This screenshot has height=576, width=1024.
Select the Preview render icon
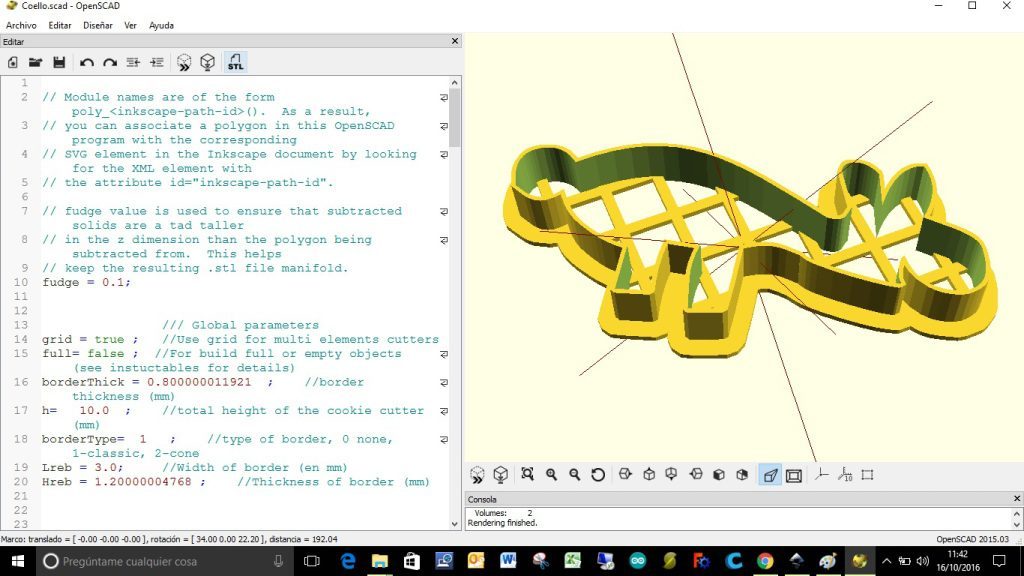(x=183, y=62)
